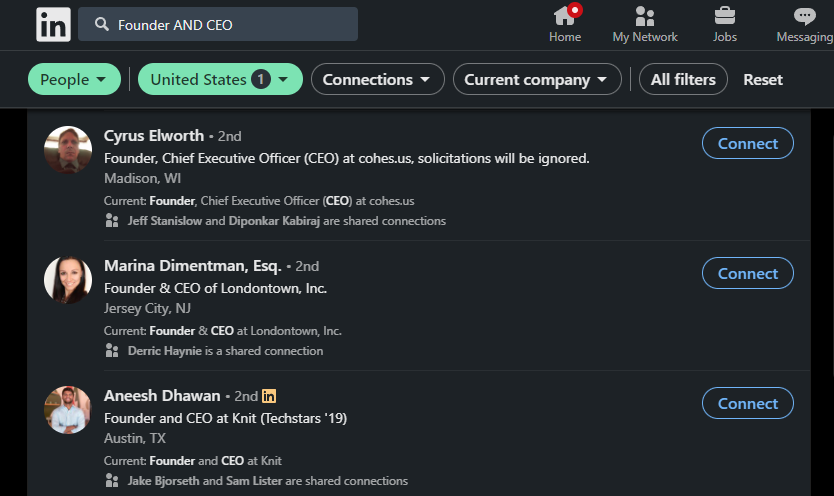
Task: Click the '1' count badge on United States filter
Action: click(261, 79)
